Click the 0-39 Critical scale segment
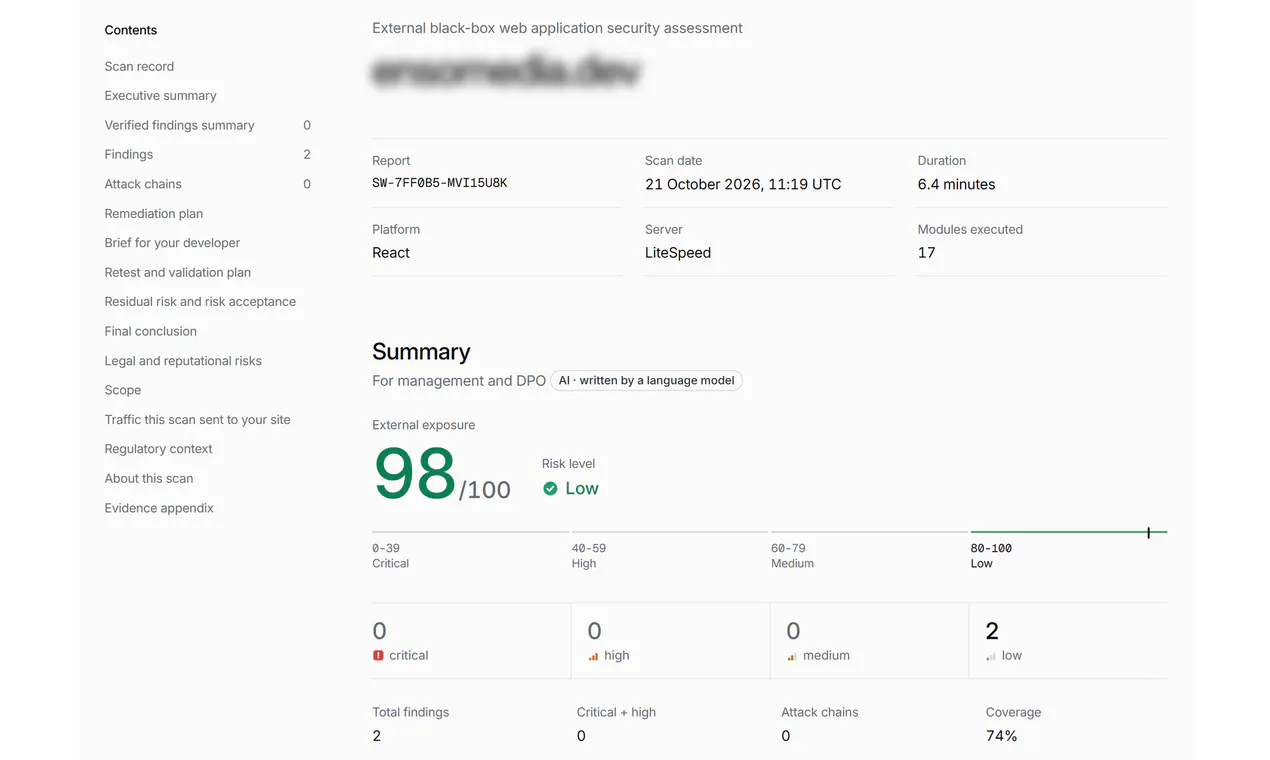Image resolution: width=1270 pixels, height=760 pixels. pyautogui.click(x=470, y=532)
